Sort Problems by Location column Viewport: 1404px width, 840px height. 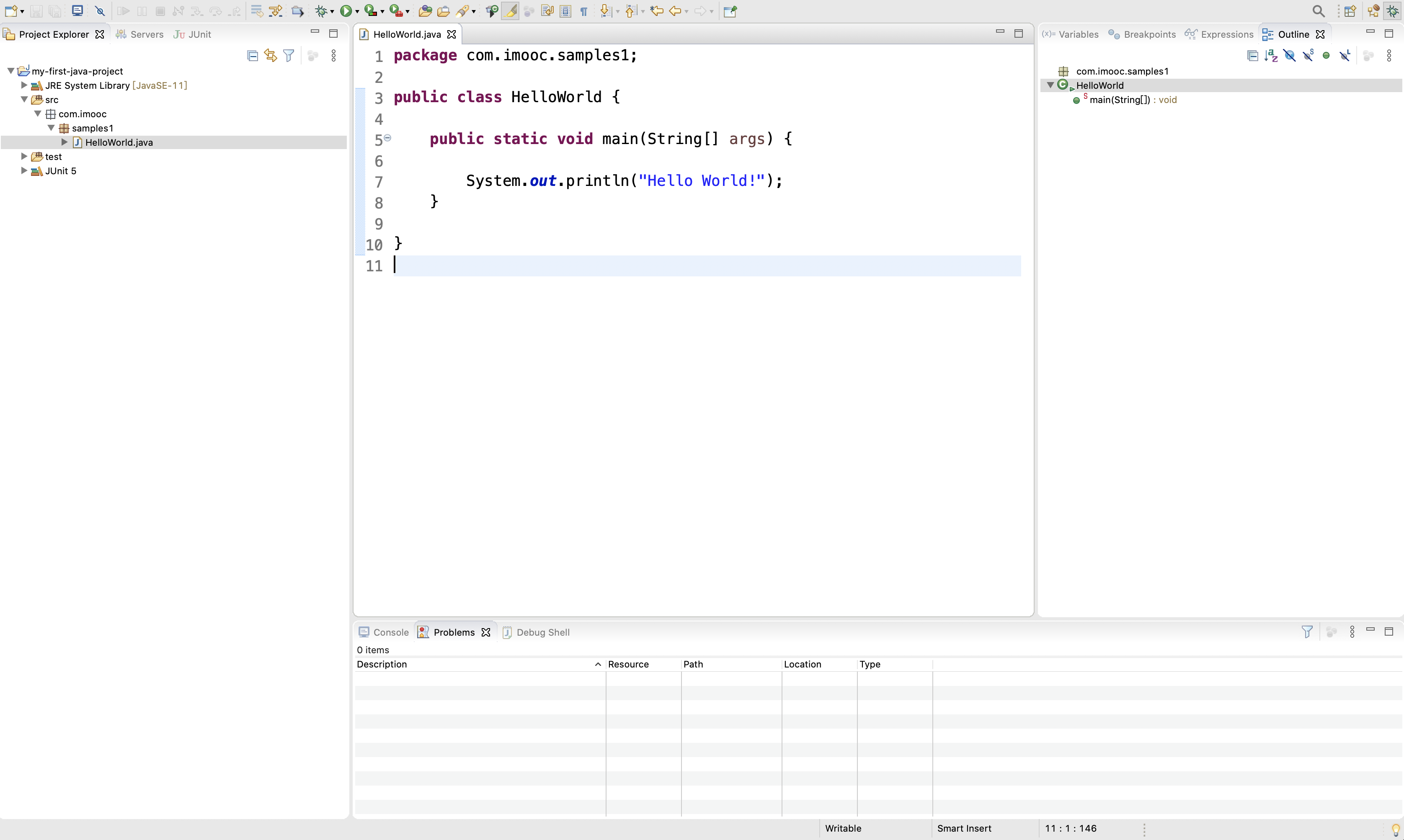[x=820, y=664]
